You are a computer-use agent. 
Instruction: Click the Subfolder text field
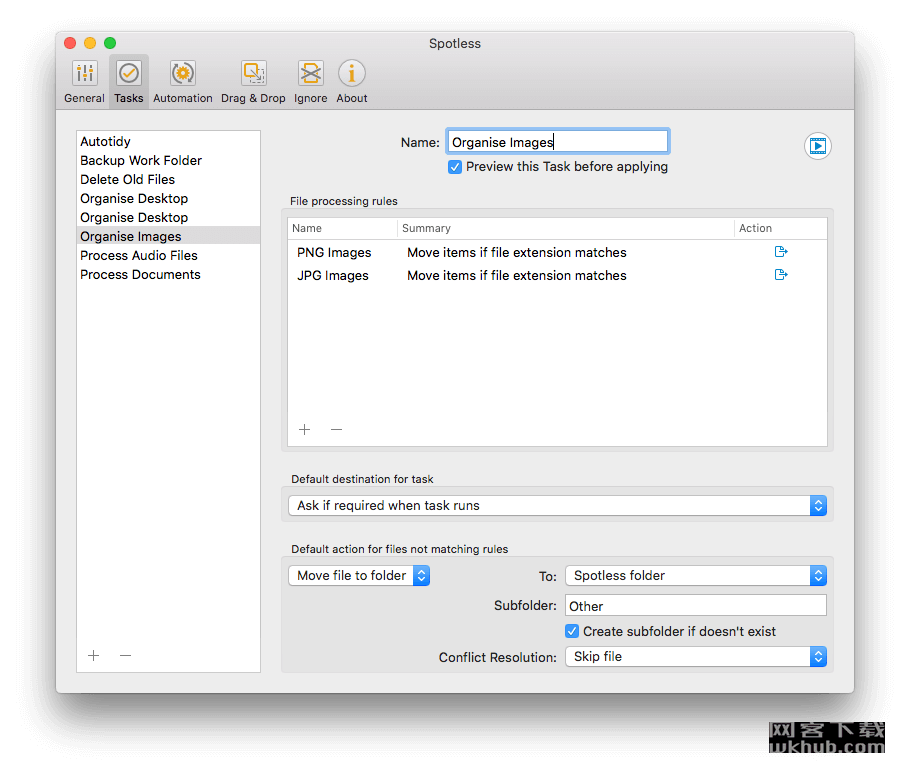tap(696, 606)
